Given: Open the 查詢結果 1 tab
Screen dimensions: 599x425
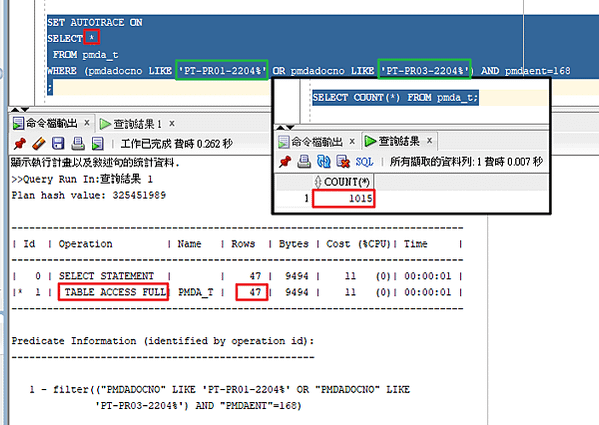Looking at the screenshot, I should pyautogui.click(x=131, y=124).
